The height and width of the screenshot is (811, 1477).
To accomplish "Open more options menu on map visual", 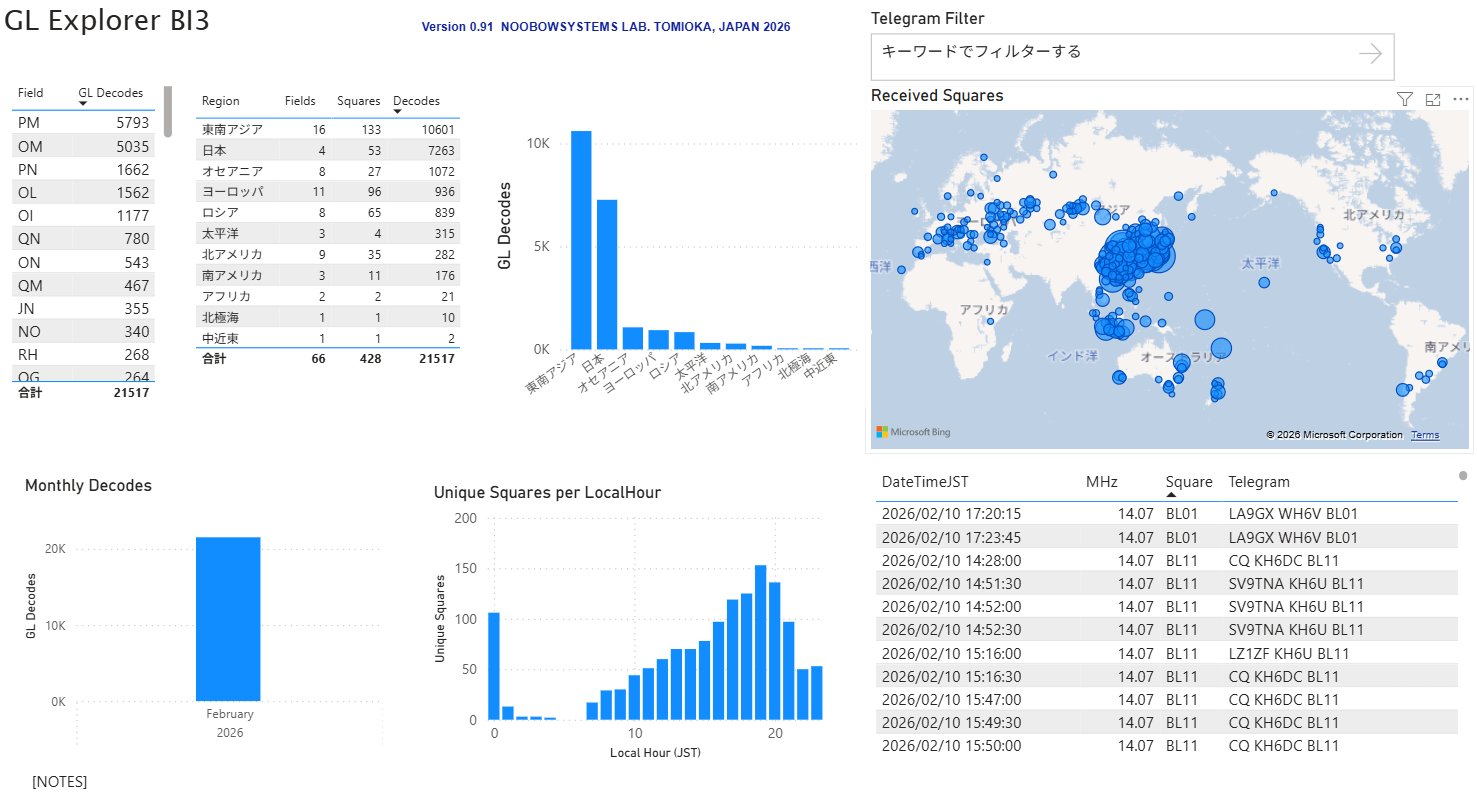I will pos(1460,98).
